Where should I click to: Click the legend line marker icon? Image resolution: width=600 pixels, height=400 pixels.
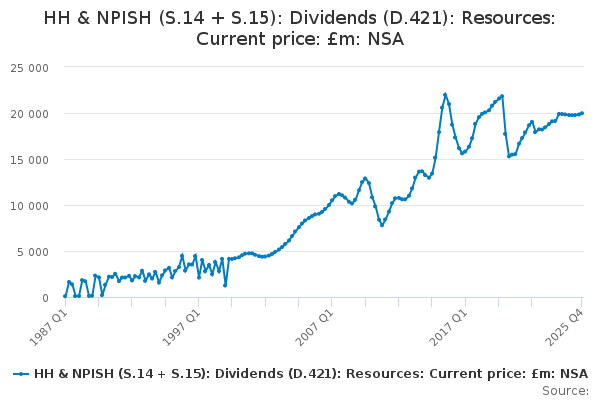(22, 374)
